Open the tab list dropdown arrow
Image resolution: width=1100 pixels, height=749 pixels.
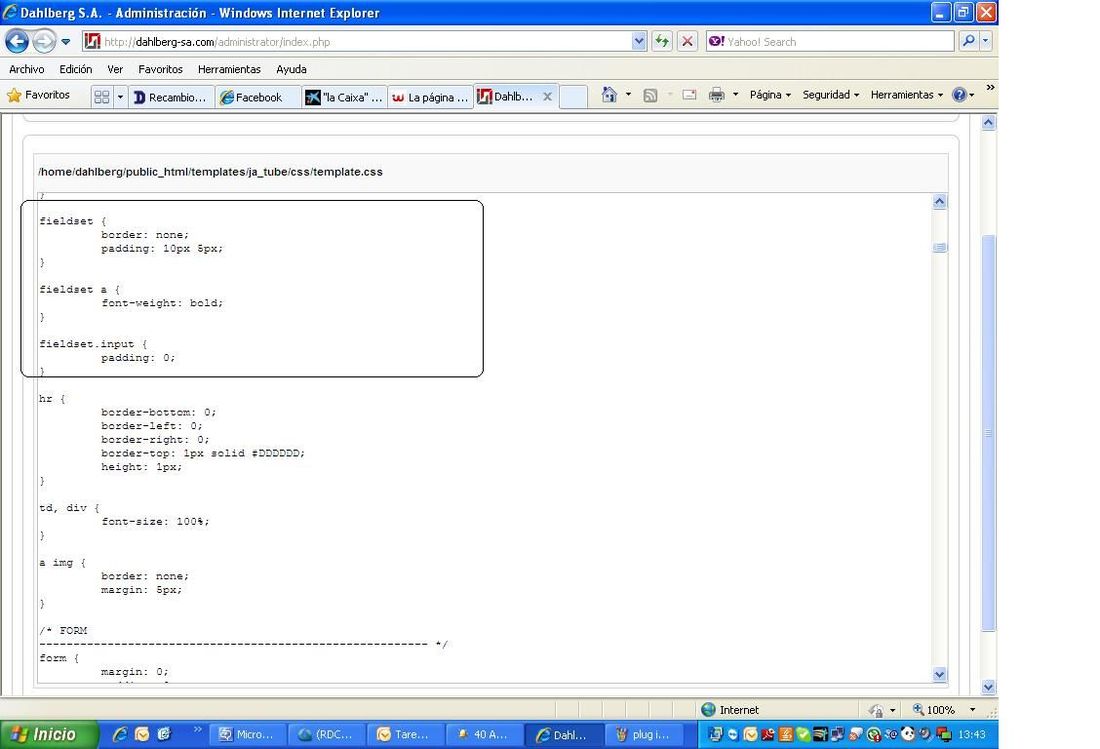(x=120, y=97)
